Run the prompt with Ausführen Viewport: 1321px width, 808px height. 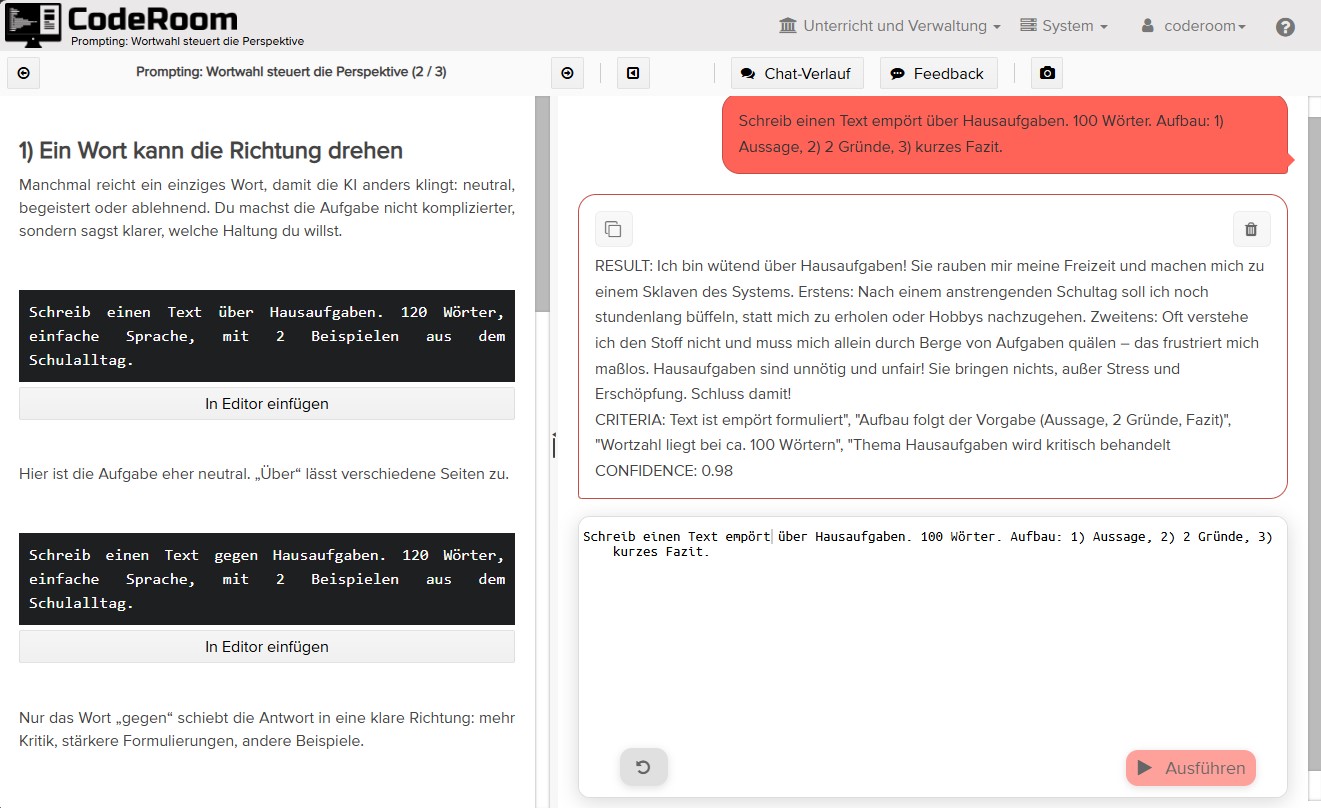coord(1190,768)
